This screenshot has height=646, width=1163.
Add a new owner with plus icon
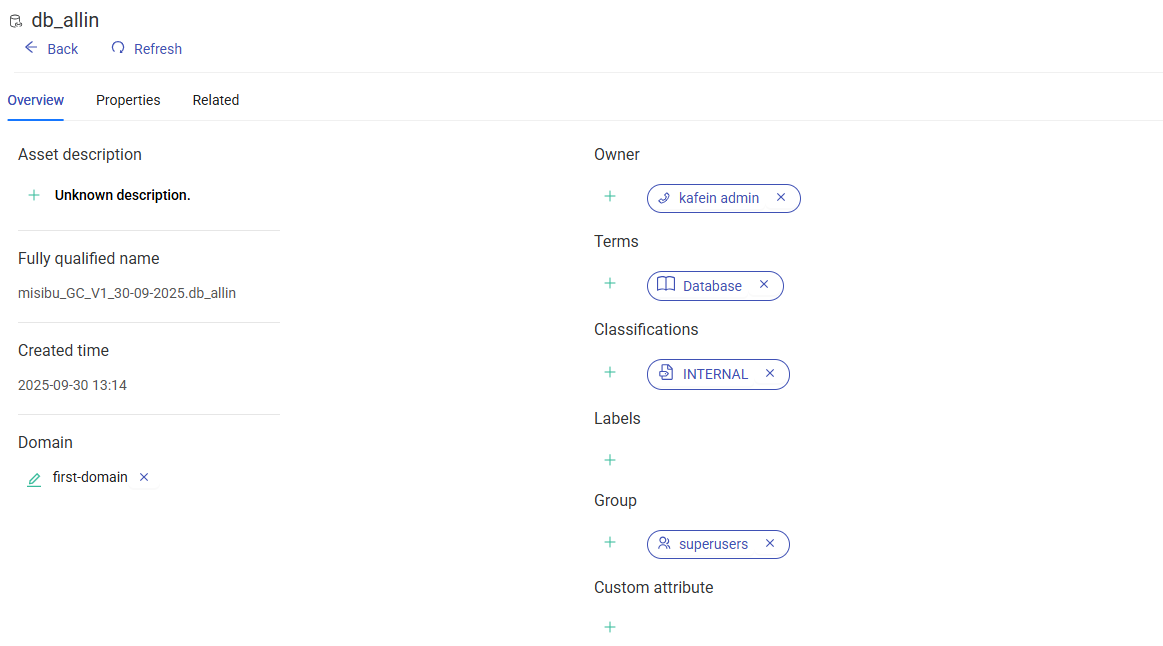610,197
